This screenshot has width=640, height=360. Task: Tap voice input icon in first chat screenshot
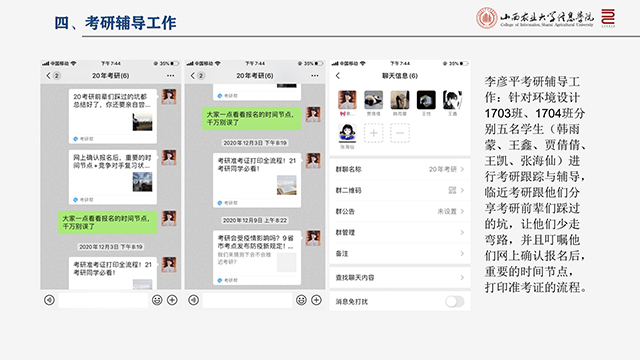(x=49, y=300)
